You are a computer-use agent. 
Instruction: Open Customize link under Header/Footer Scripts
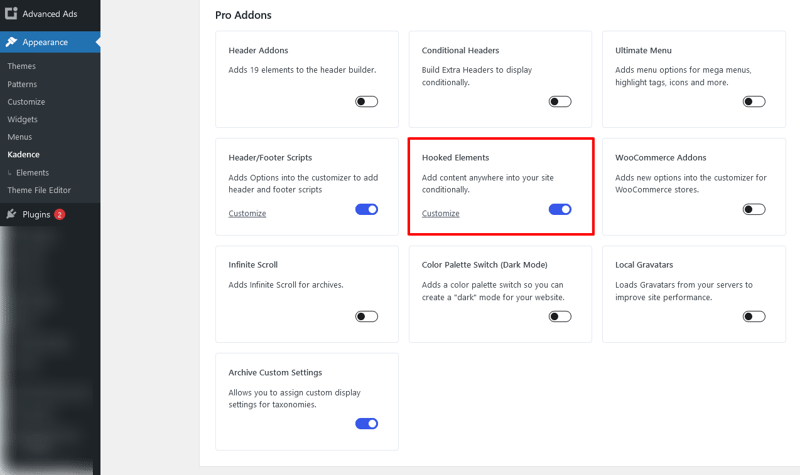coord(247,213)
